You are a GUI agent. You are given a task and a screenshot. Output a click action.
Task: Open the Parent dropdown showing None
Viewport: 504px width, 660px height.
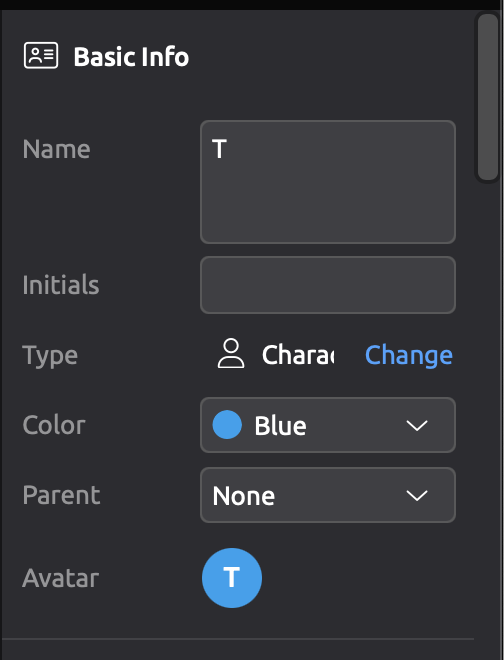click(x=328, y=495)
